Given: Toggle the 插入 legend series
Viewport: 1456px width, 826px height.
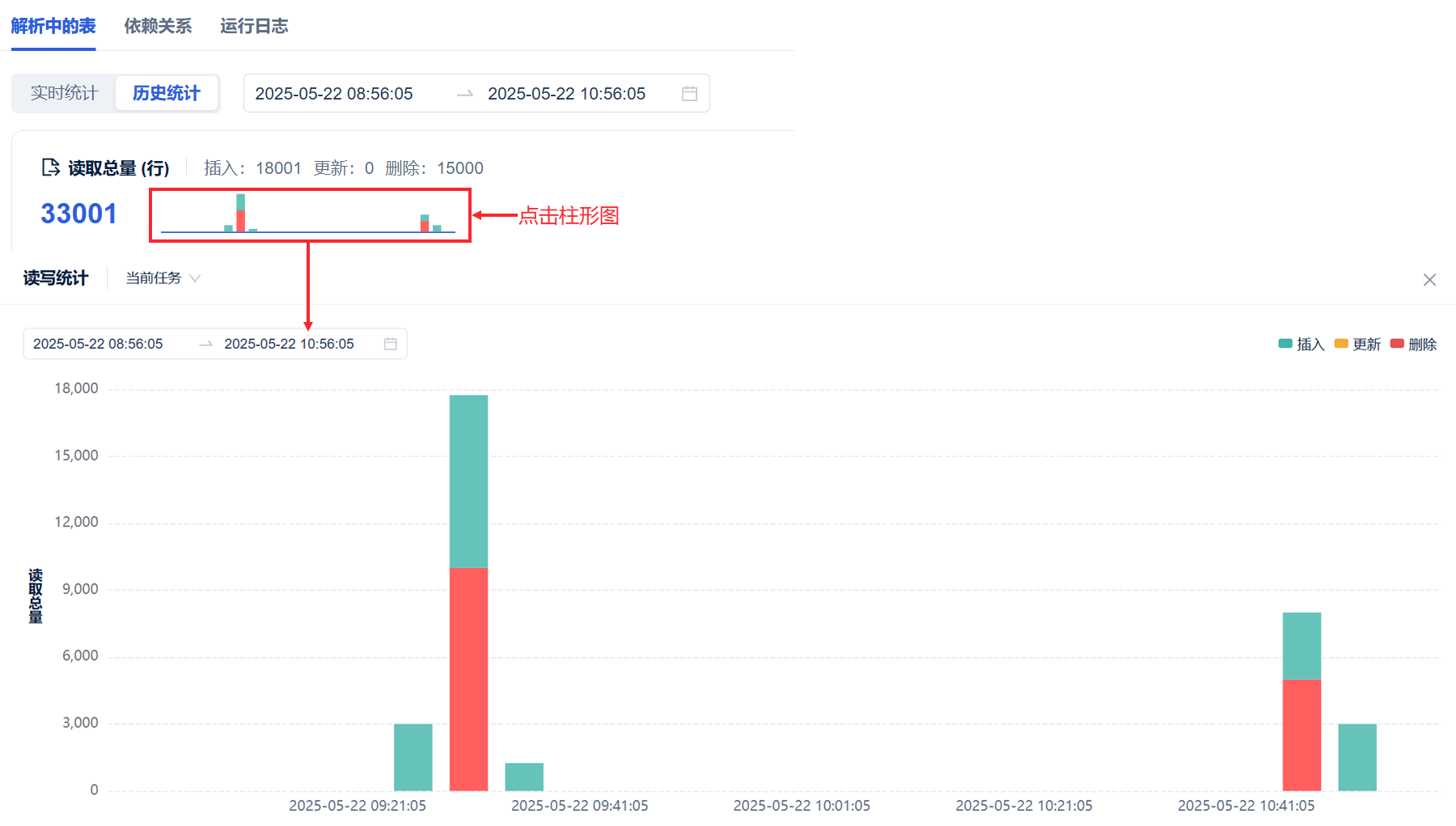Looking at the screenshot, I should [x=1301, y=345].
